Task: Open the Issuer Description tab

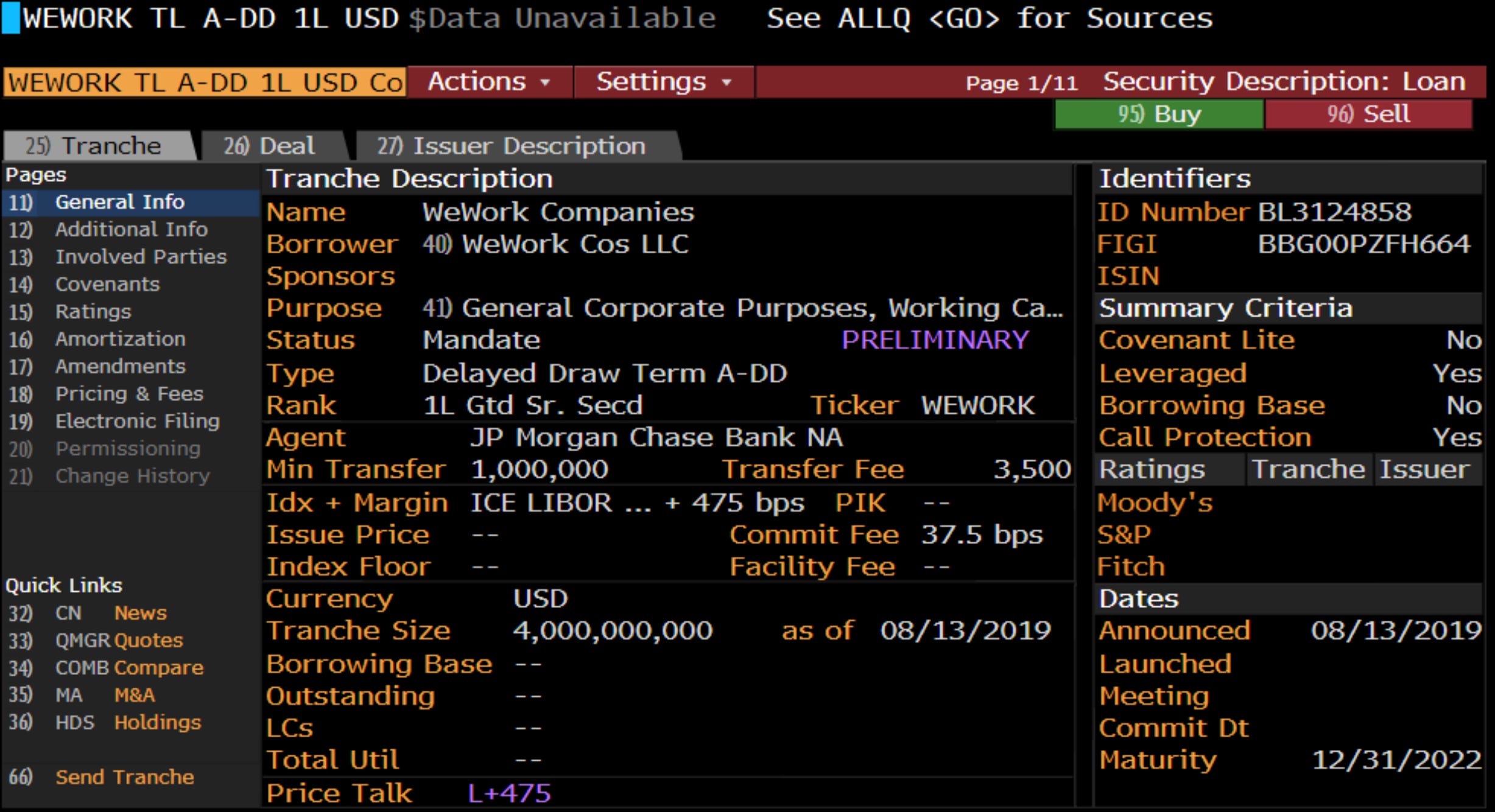Action: [x=518, y=146]
